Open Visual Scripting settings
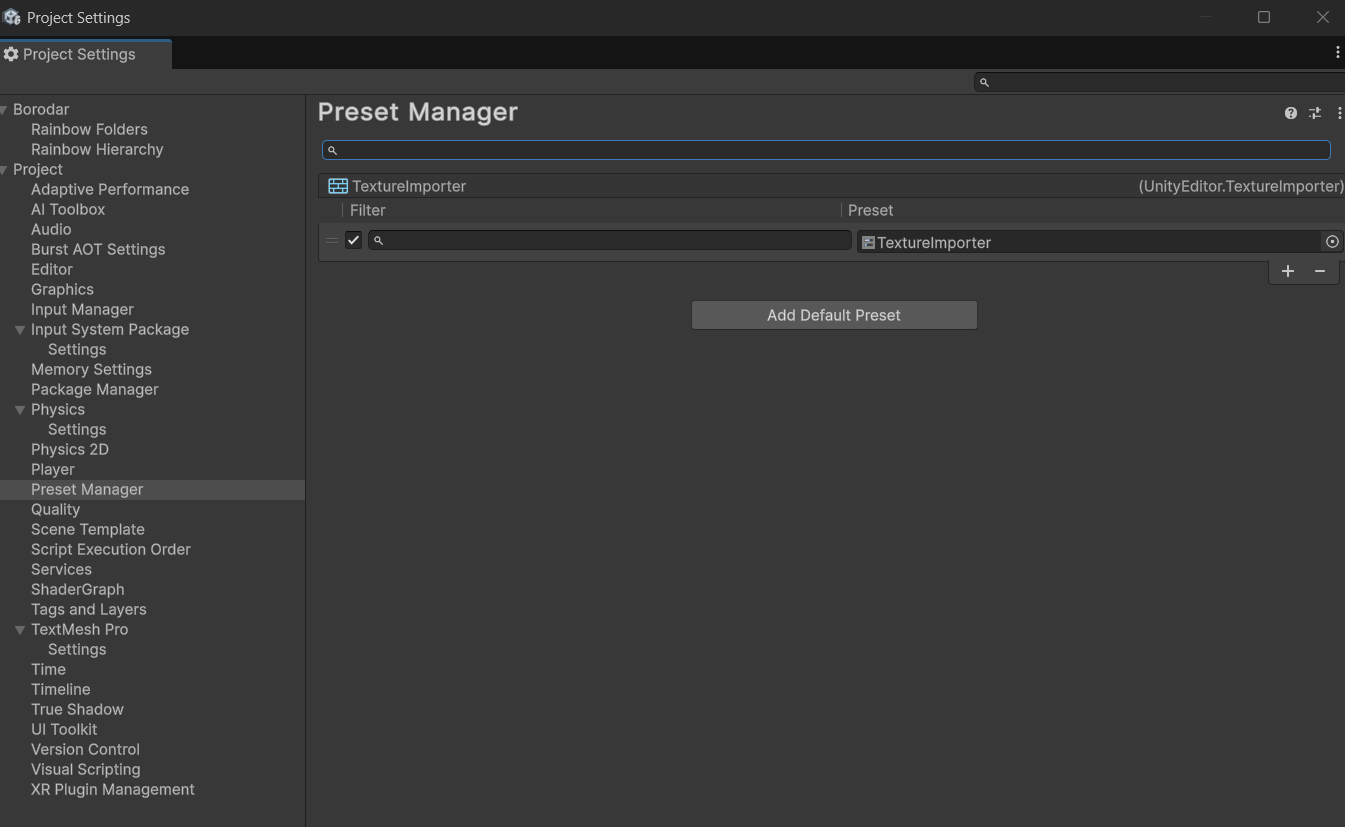 pyautogui.click(x=86, y=769)
